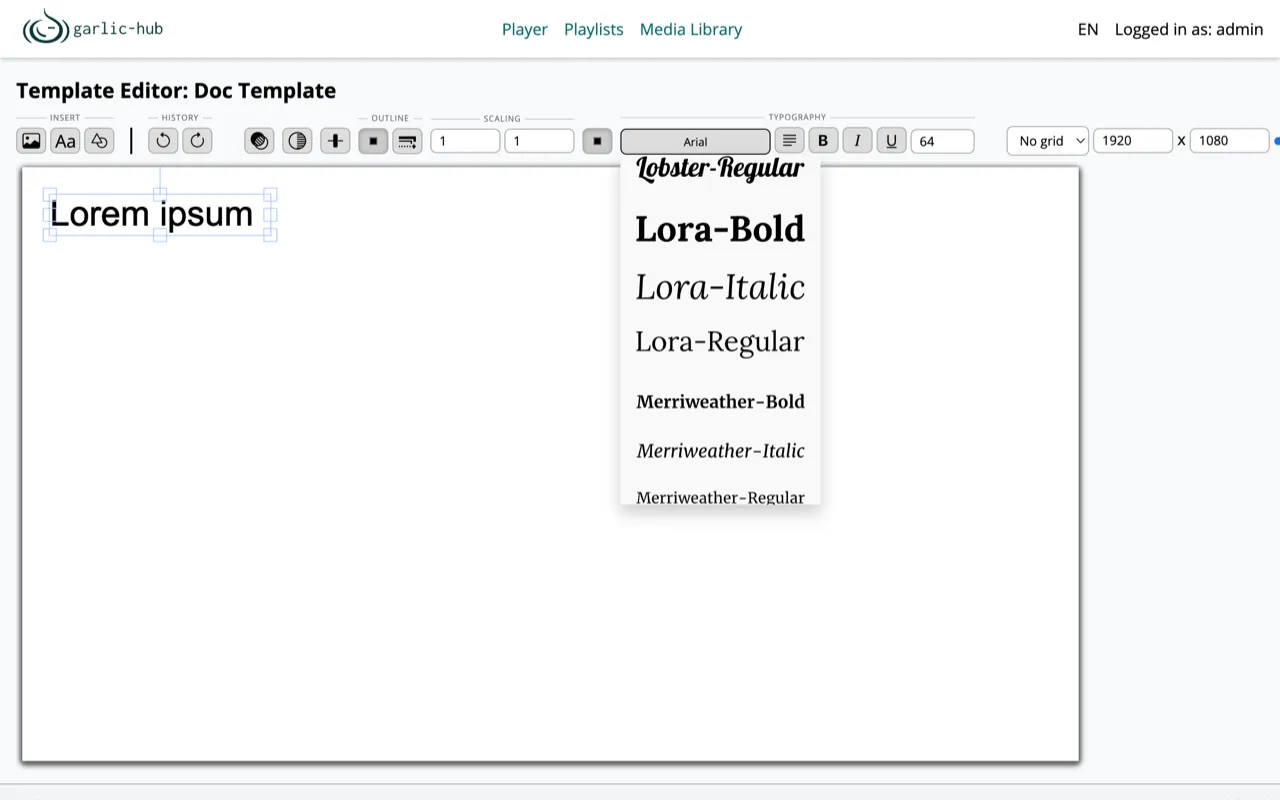Toggle bold formatting
The width and height of the screenshot is (1280, 800).
(x=823, y=141)
